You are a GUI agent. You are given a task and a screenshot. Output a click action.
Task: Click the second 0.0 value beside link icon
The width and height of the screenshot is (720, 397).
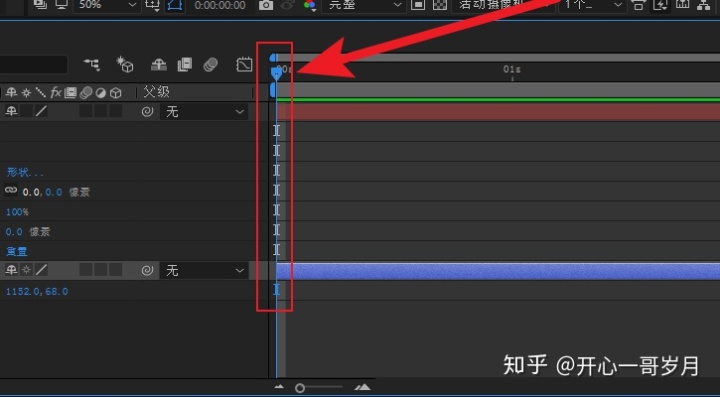54,192
